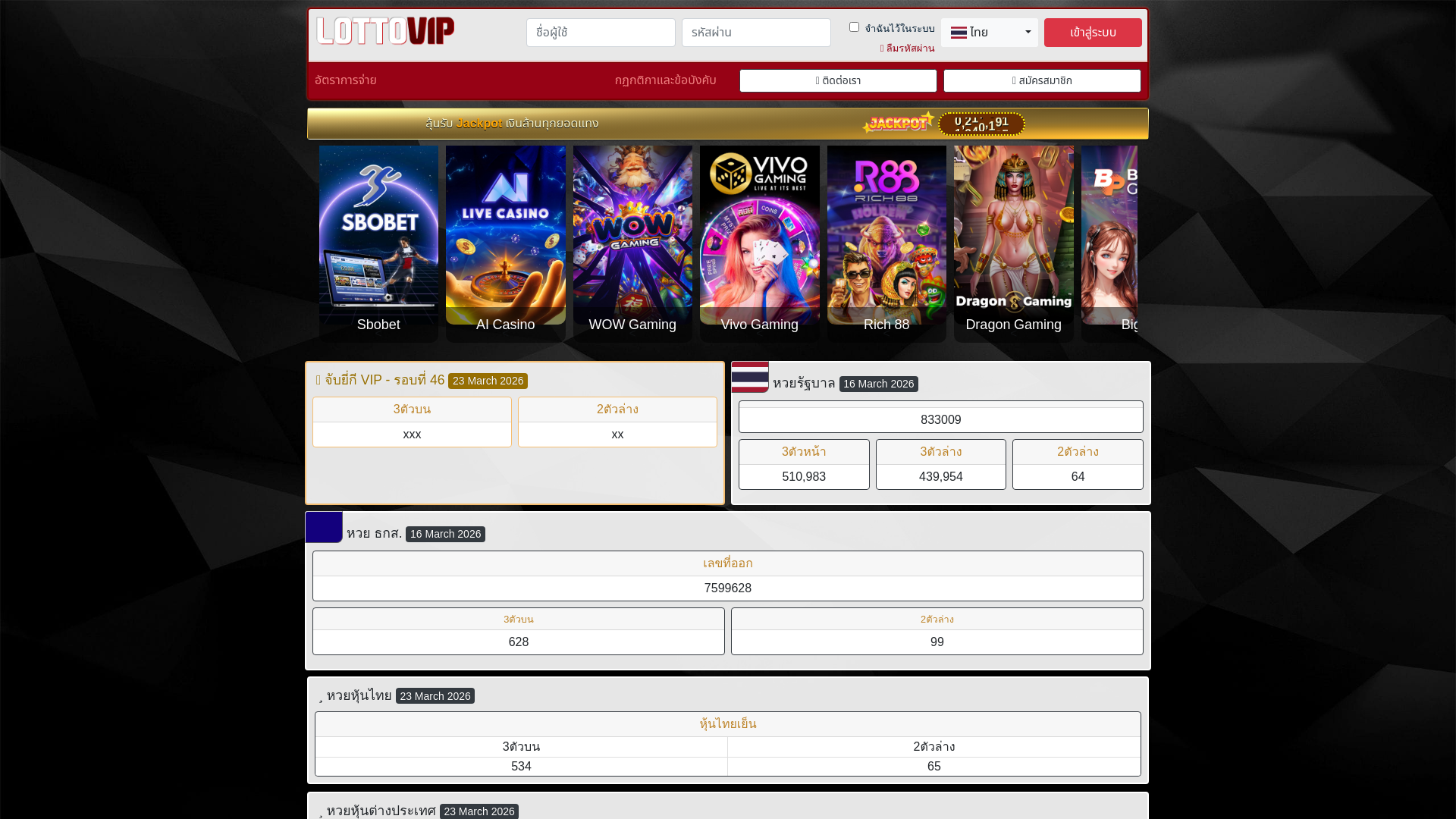Click the 23 March 2026 badge beside Yeekee VIP
1456x819 pixels.
(x=488, y=381)
